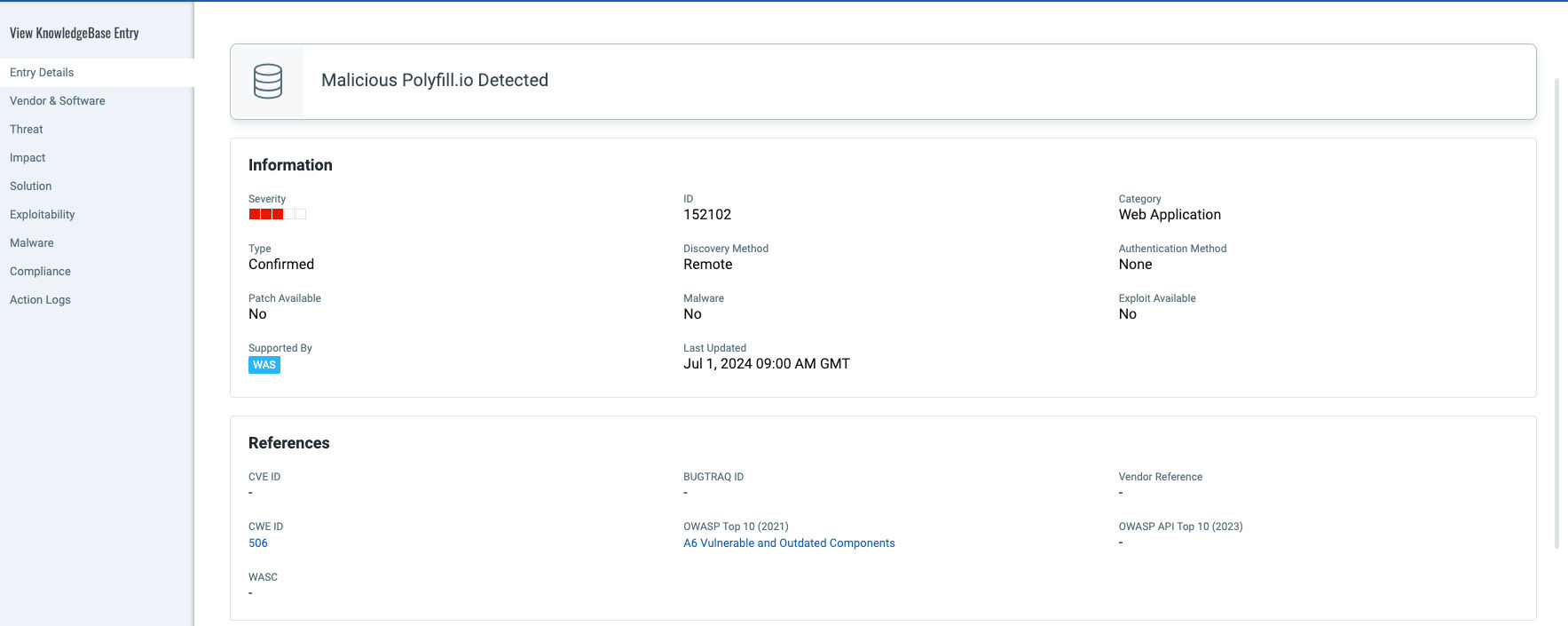Click the Supported By label
The width and height of the screenshot is (1568, 626).
280,348
